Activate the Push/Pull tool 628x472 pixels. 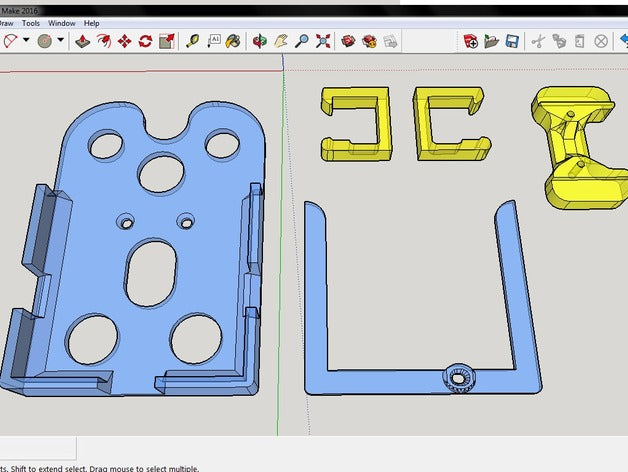tap(83, 41)
